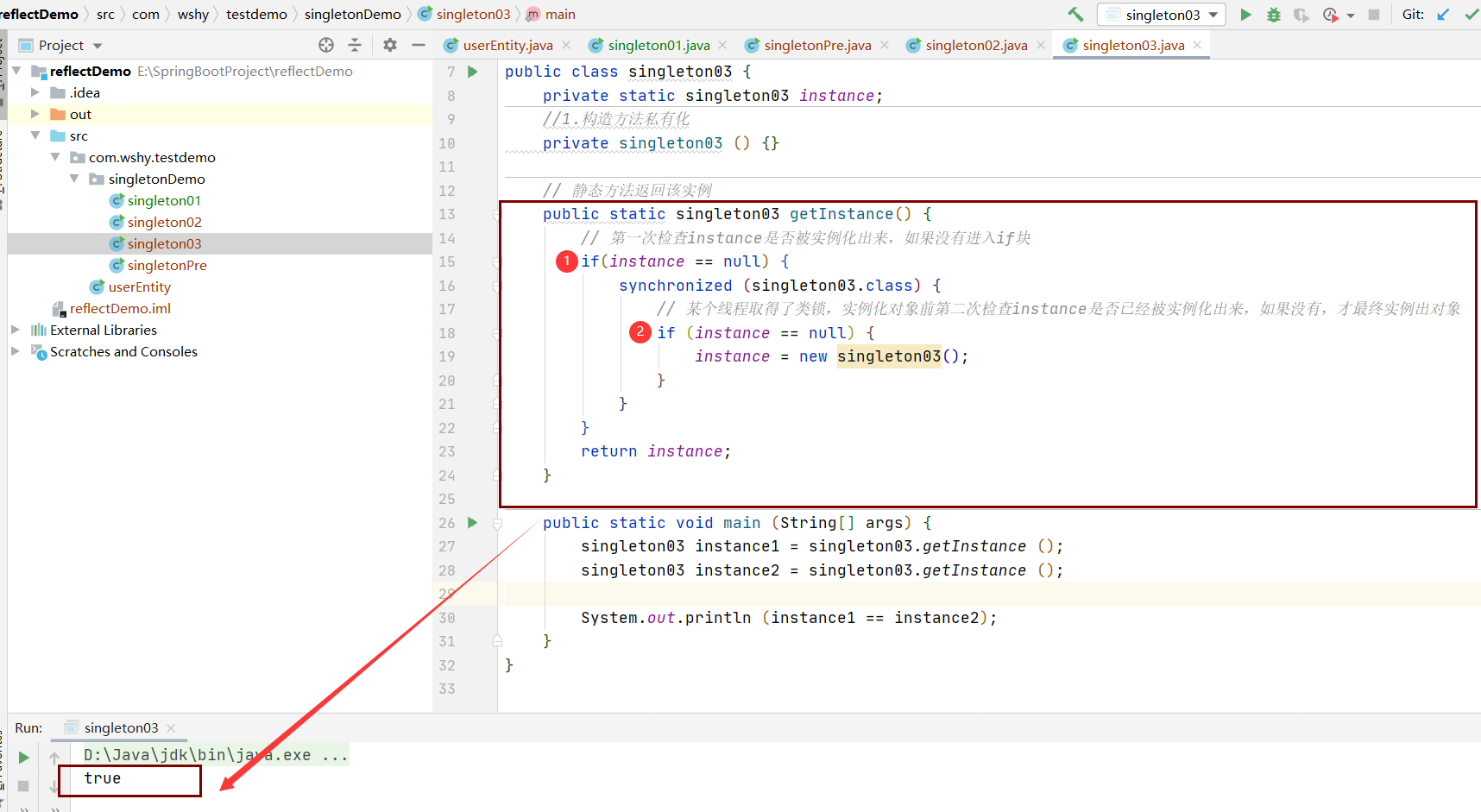Screen dimensions: 1481x812
Task: Open the profiler run options icon
Action: coord(1330,15)
